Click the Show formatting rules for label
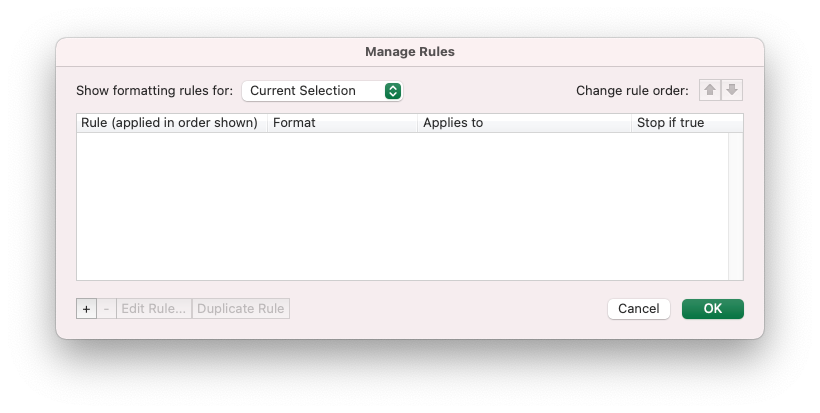This screenshot has width=820, height=413. [x=155, y=90]
